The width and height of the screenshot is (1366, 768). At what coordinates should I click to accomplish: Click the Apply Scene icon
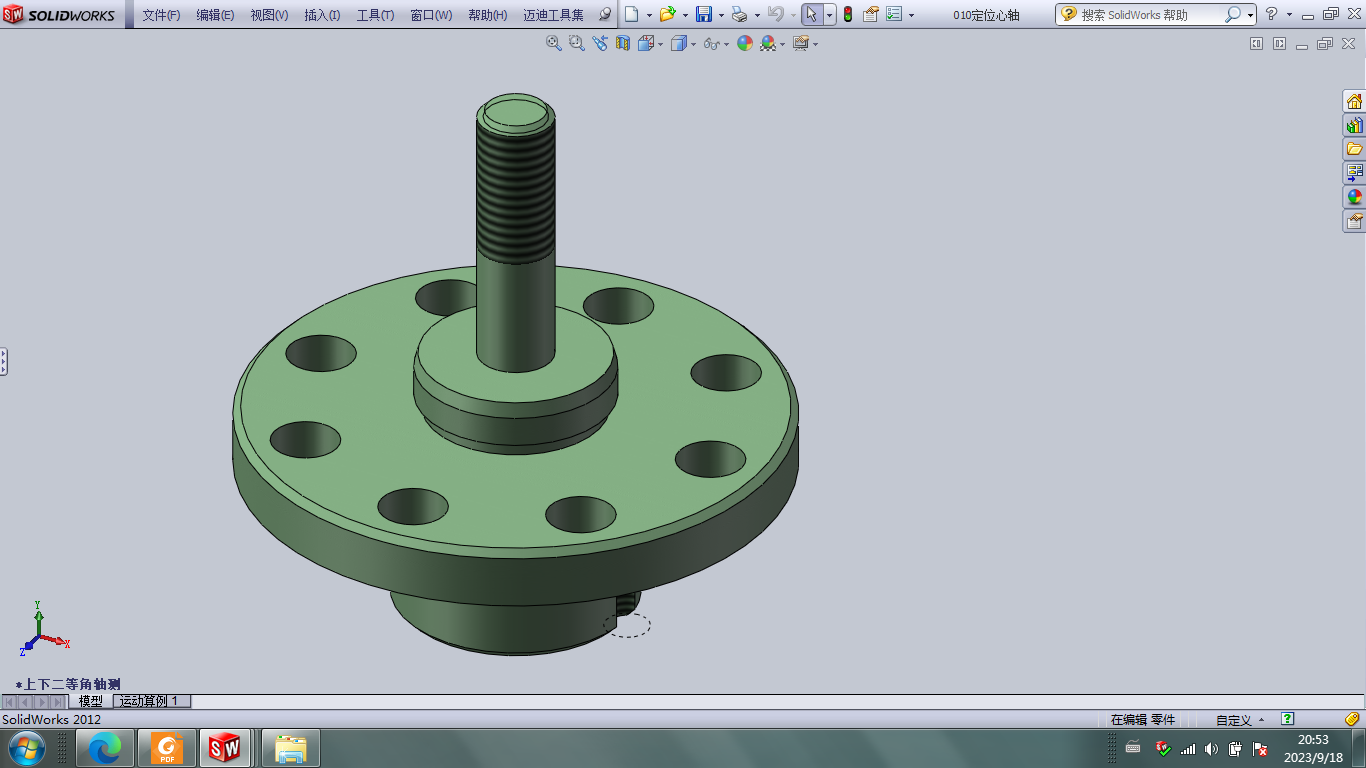pyautogui.click(x=768, y=43)
